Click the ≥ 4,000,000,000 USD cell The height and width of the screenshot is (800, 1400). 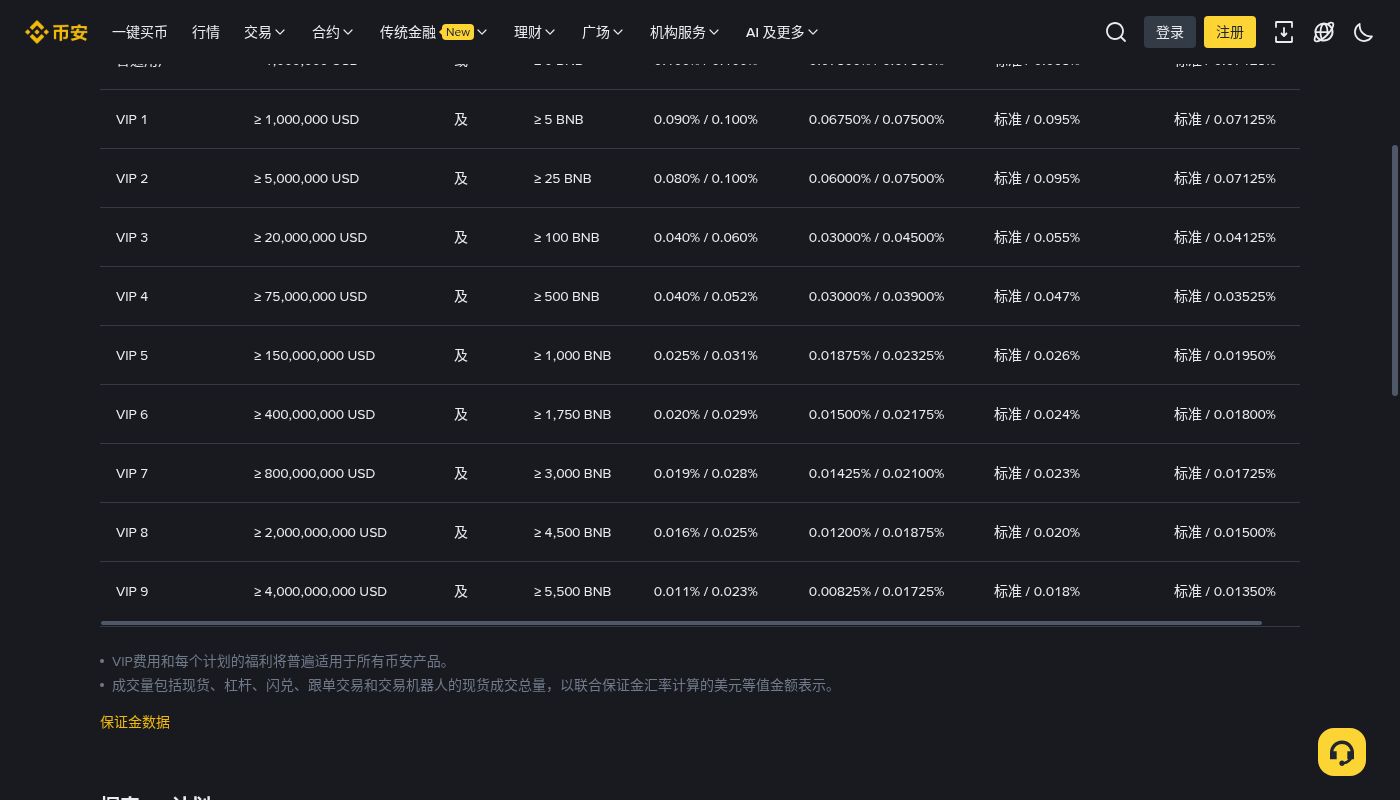coord(320,591)
